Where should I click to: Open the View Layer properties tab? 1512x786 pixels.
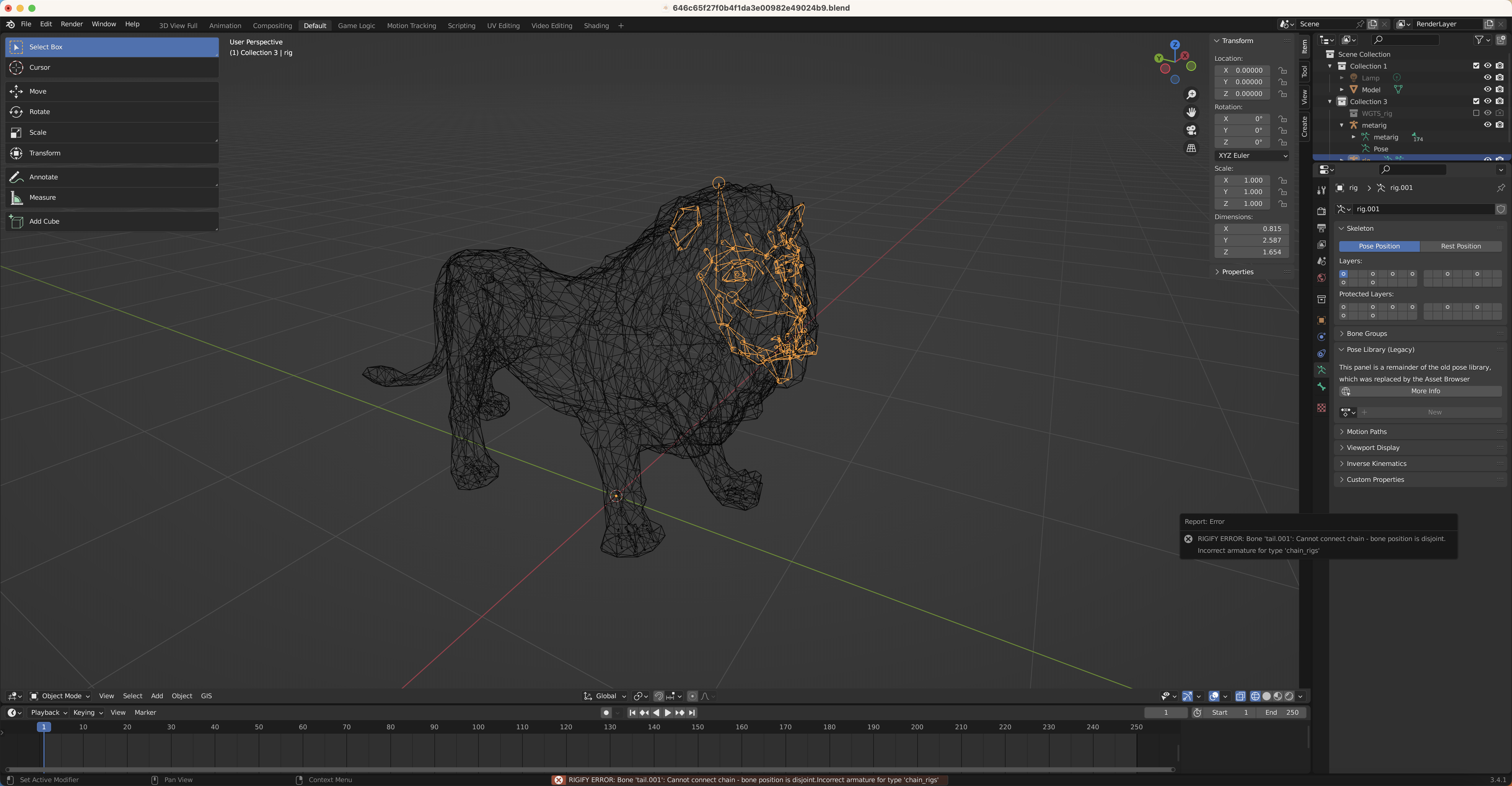click(1321, 244)
